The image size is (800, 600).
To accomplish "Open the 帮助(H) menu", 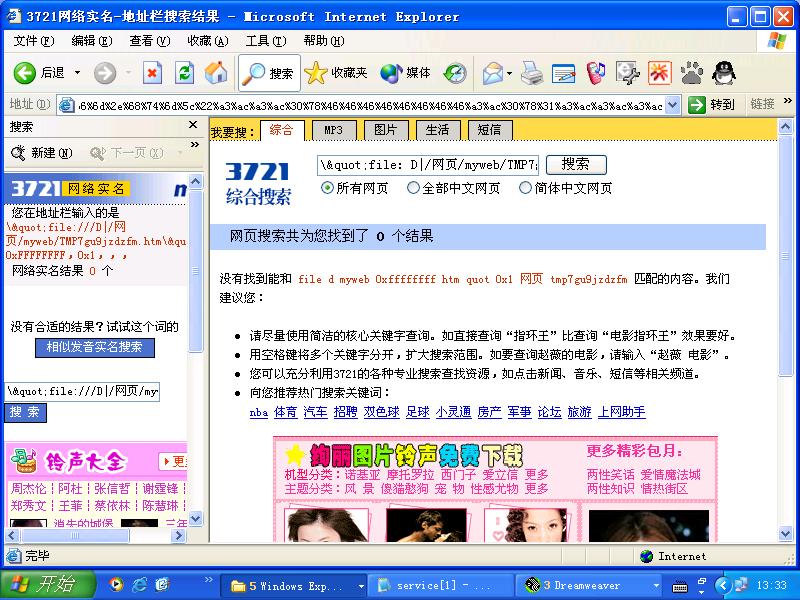I will [324, 41].
